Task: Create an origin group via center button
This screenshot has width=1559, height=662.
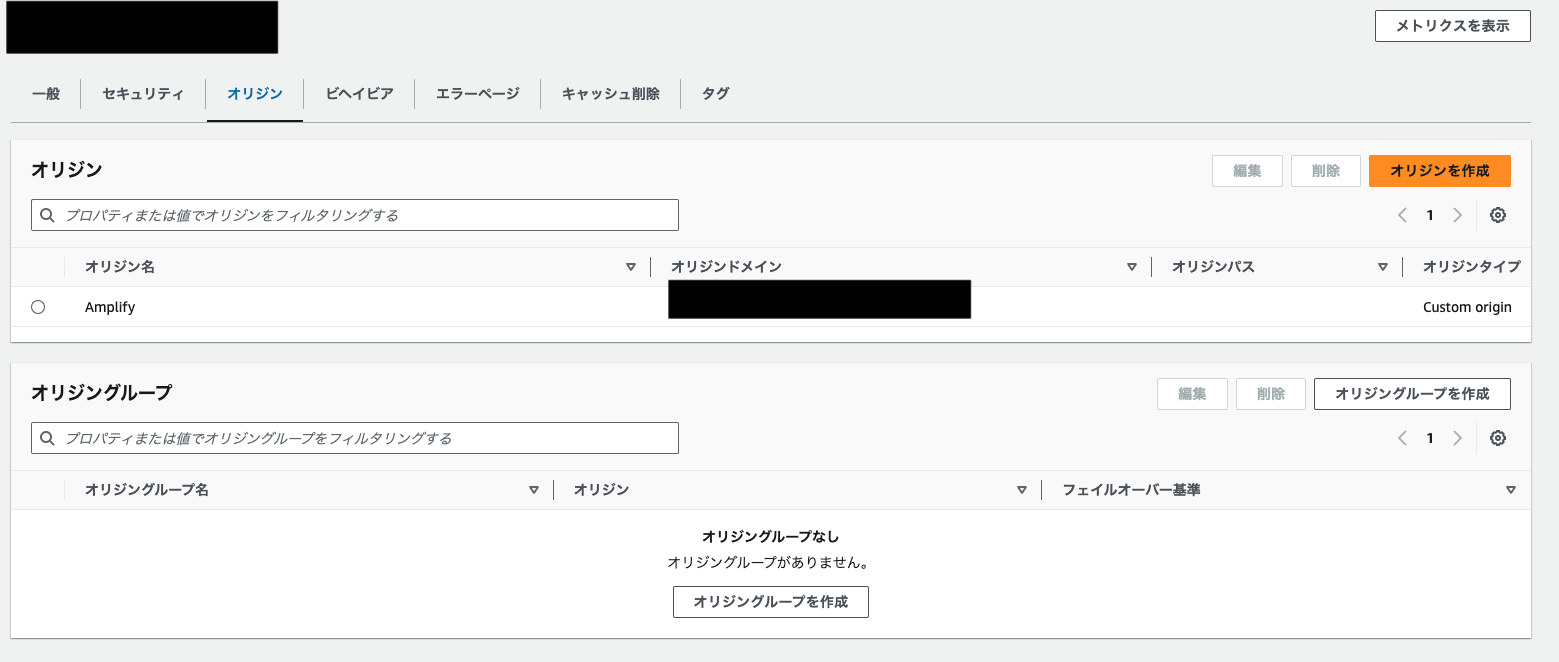Action: [x=770, y=602]
